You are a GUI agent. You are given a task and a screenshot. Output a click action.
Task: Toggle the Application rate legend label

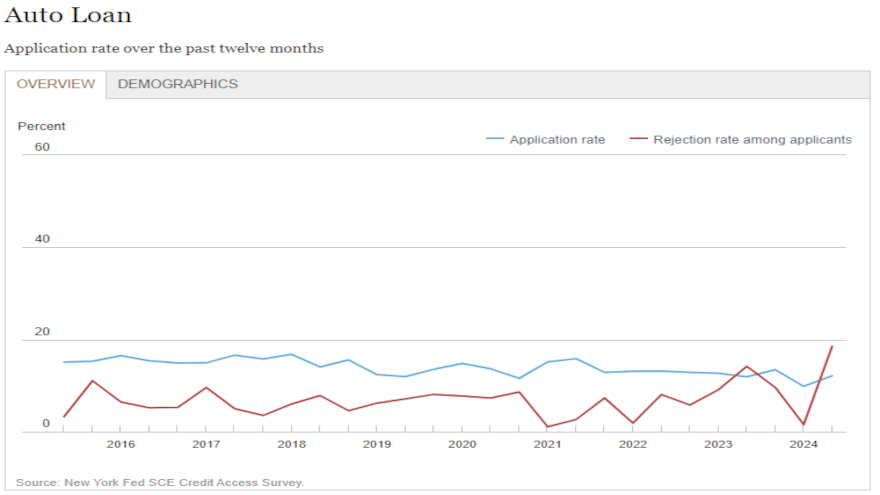pos(557,140)
